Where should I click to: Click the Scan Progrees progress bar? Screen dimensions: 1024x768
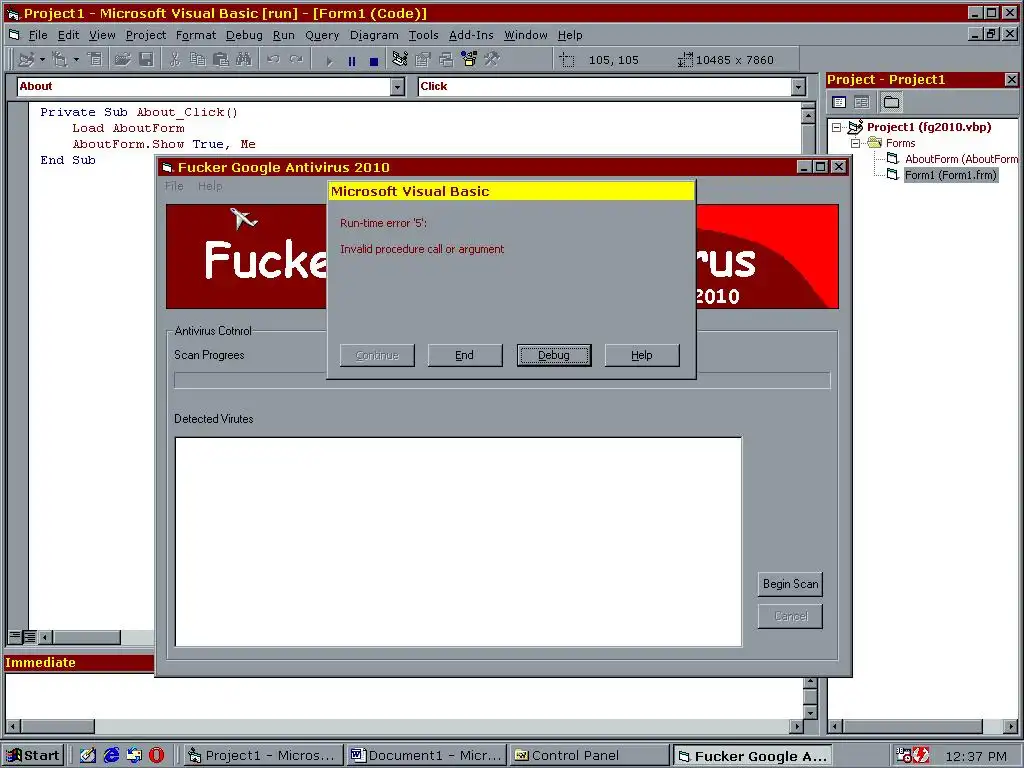point(502,380)
